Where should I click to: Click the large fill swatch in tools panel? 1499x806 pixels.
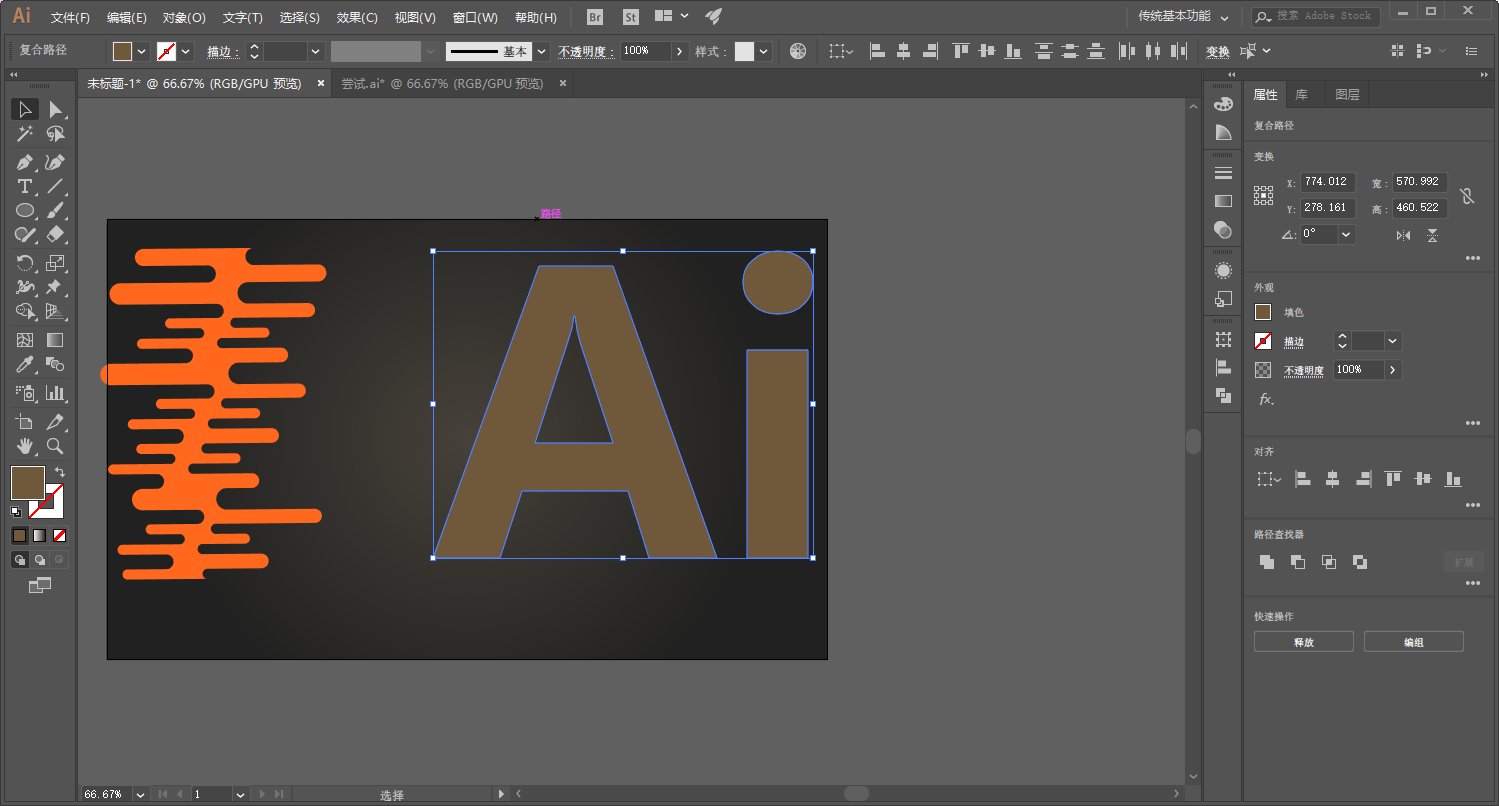(x=28, y=483)
